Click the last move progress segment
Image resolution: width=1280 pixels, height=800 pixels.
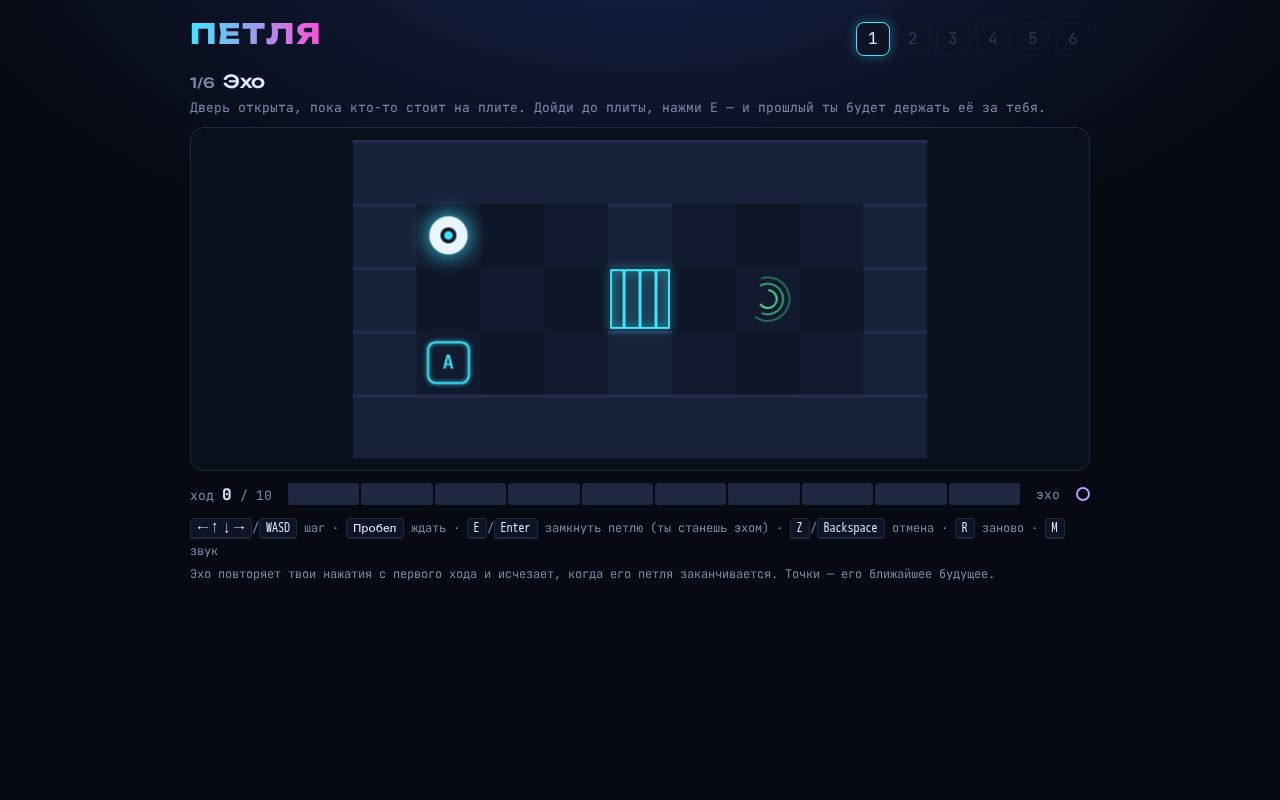[x=984, y=494]
